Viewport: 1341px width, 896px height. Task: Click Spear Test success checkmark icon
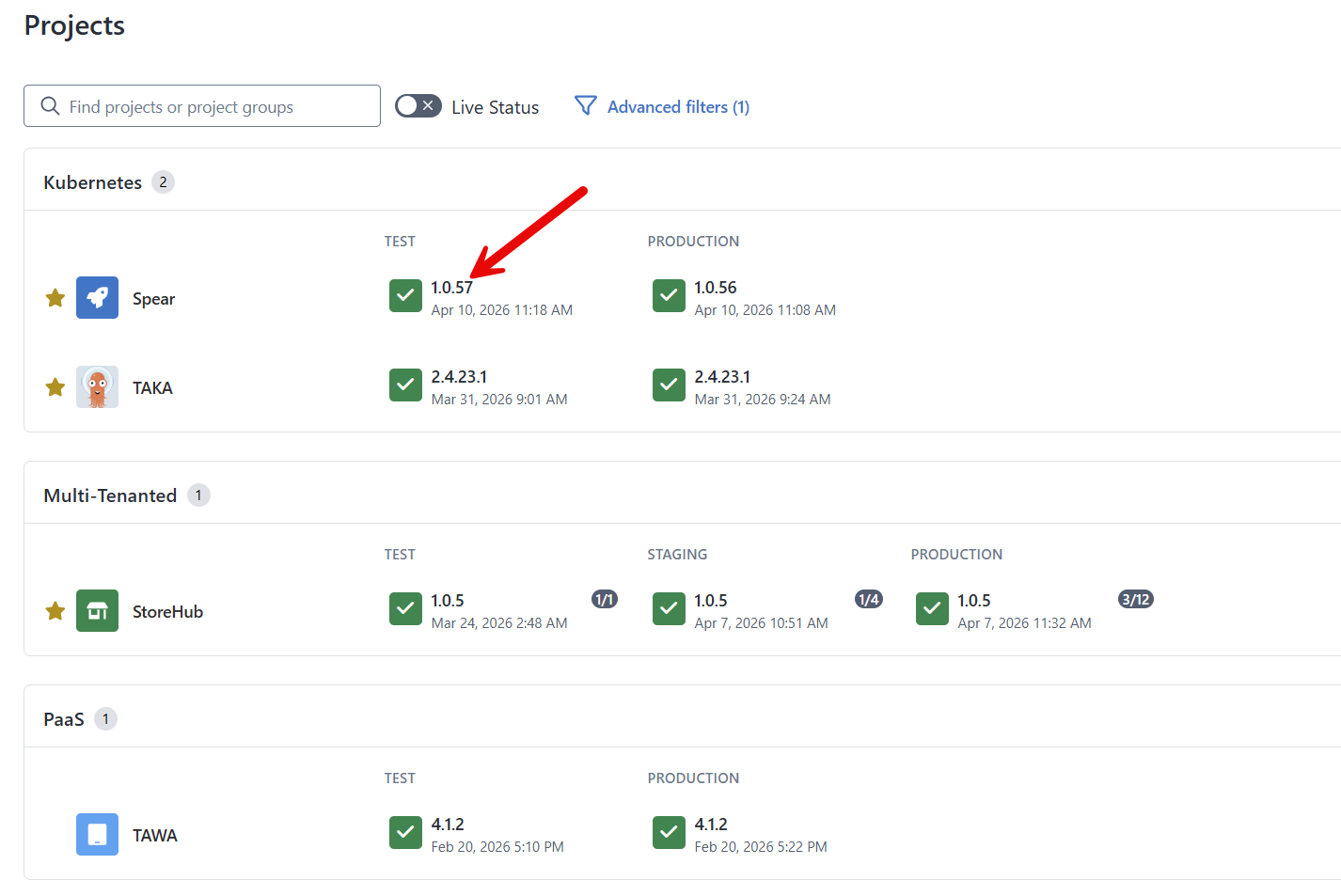[x=405, y=295]
